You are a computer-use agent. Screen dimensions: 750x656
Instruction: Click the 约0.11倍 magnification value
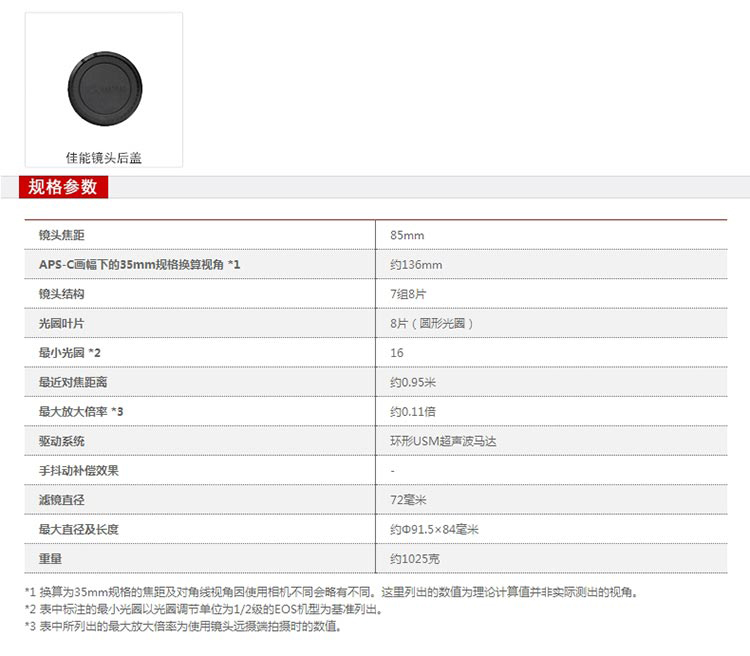(412, 411)
